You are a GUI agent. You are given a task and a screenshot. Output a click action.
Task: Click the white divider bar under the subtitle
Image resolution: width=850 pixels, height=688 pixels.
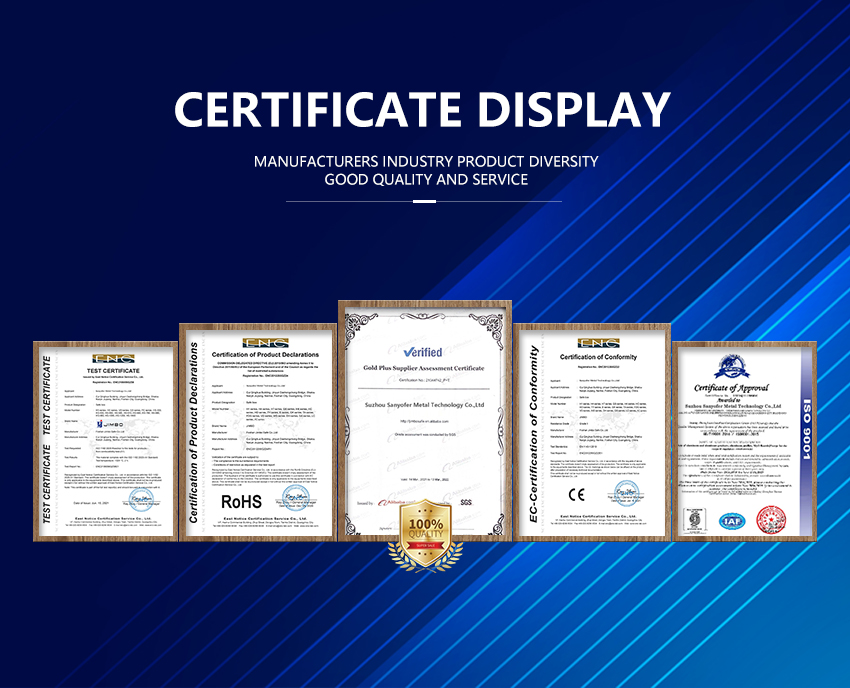(425, 201)
